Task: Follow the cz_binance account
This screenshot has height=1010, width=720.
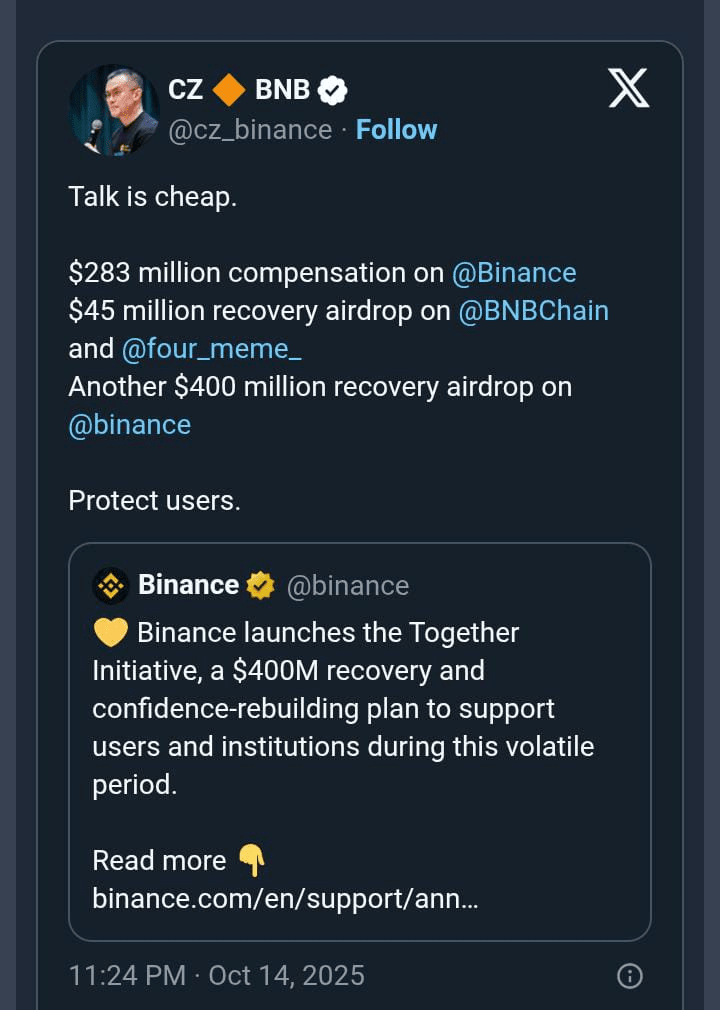Action: tap(396, 130)
